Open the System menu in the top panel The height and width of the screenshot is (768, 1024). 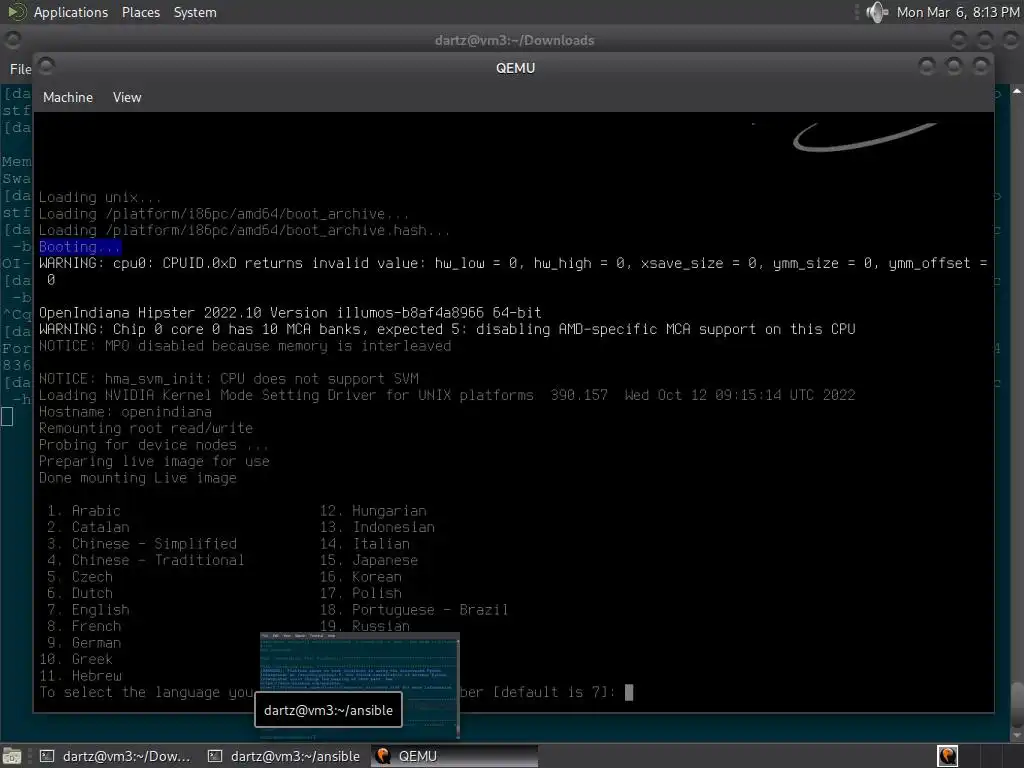[195, 12]
